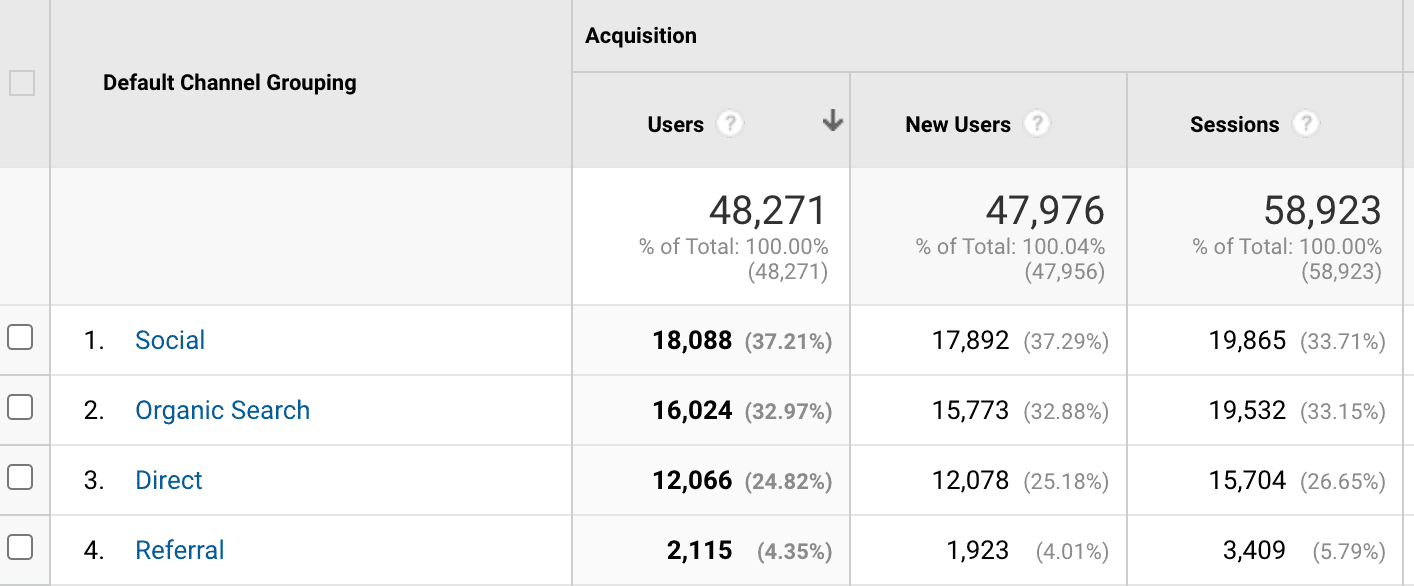Select the Organic Search row checkbox
Viewport: 1414px width, 586px height.
(x=20, y=407)
